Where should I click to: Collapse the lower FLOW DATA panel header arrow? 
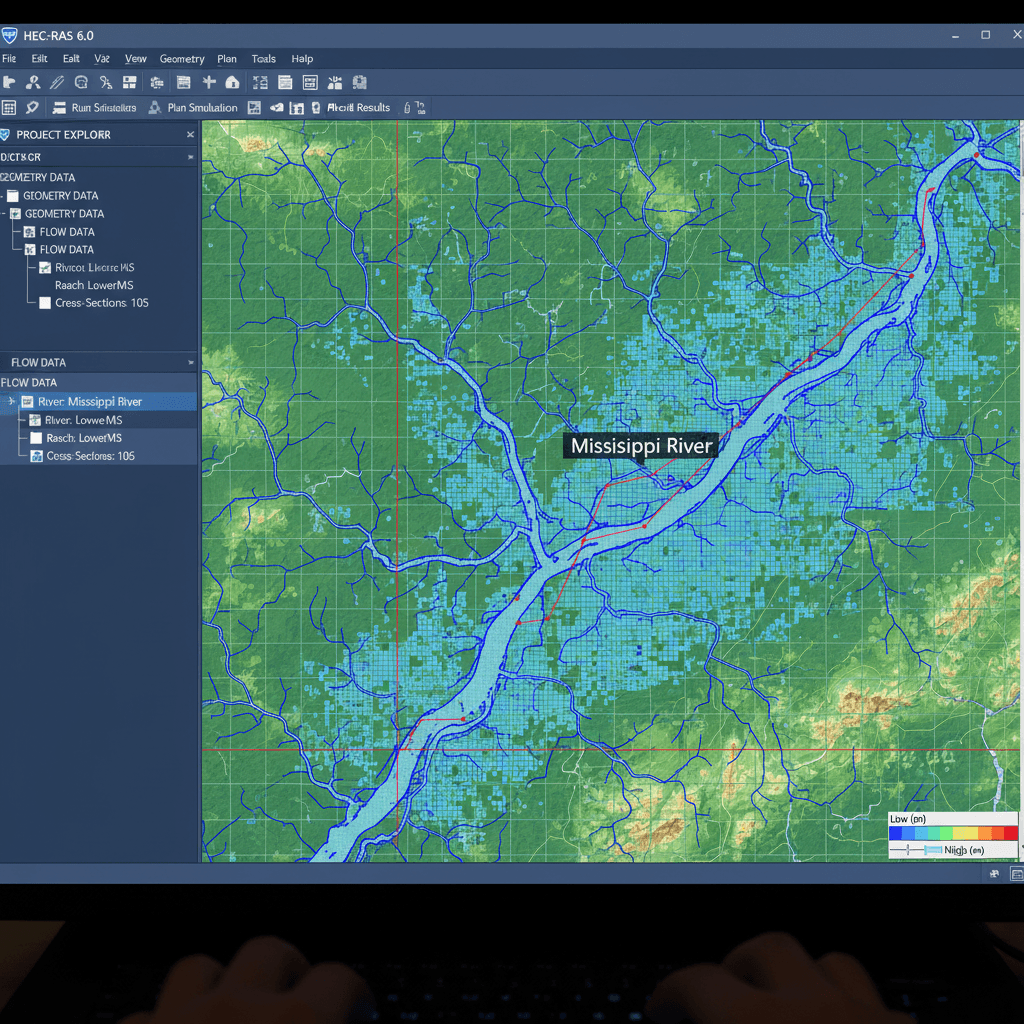[x=191, y=362]
